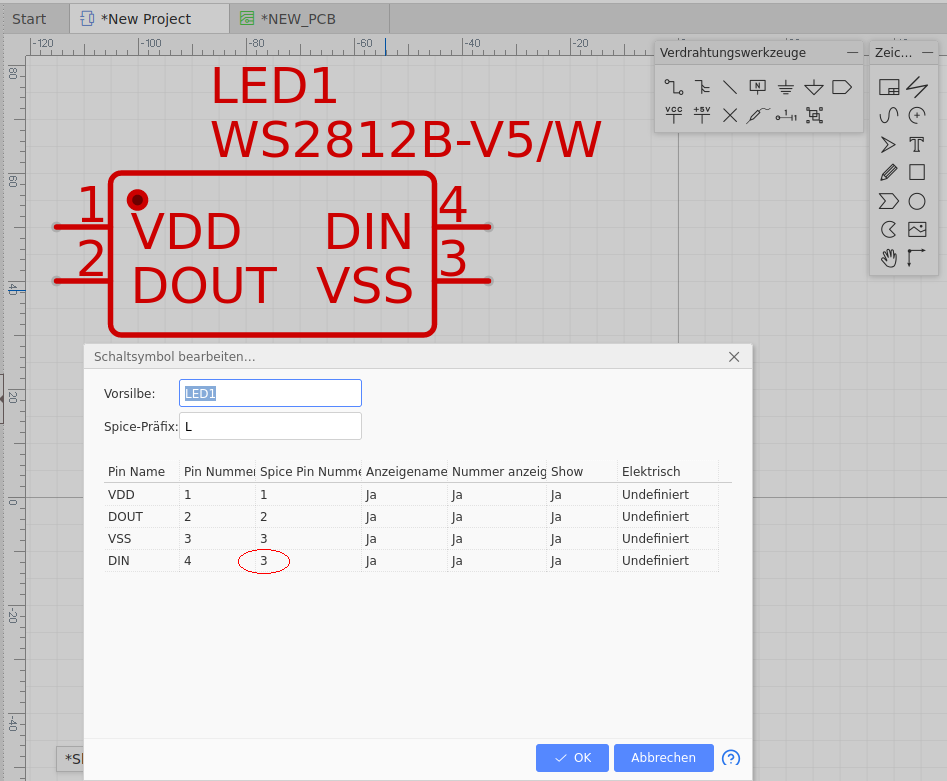Confirm the dialog with OK
Screen dimensions: 947x781
pyautogui.click(x=572, y=757)
